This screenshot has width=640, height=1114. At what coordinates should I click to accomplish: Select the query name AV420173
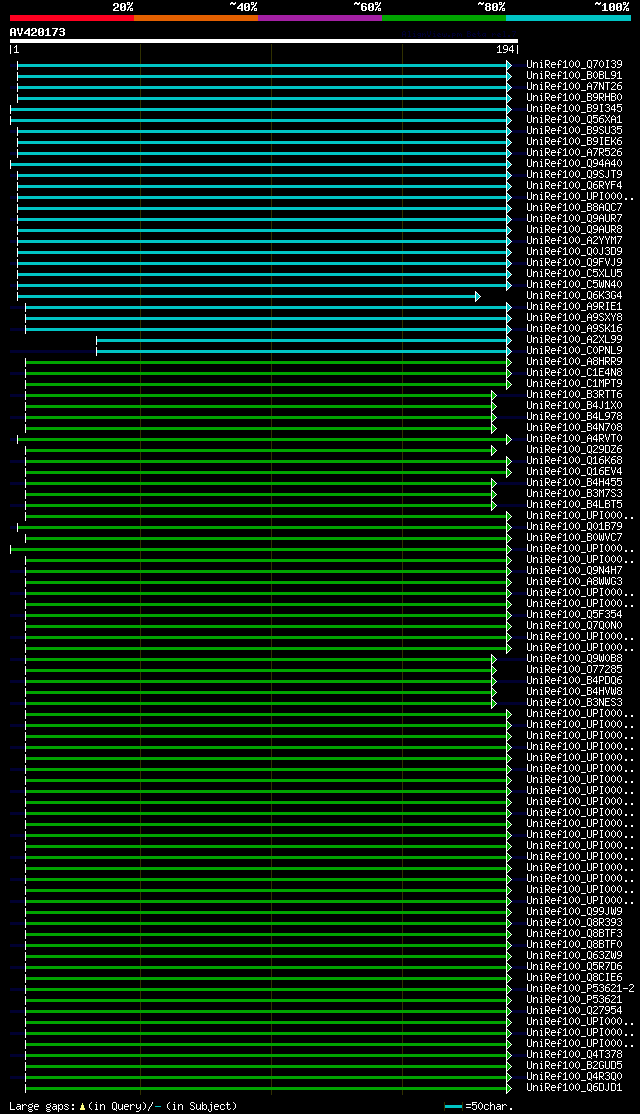click(38, 32)
